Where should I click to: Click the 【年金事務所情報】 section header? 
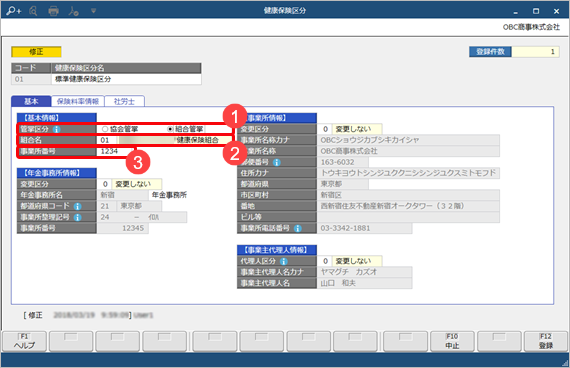[56, 173]
